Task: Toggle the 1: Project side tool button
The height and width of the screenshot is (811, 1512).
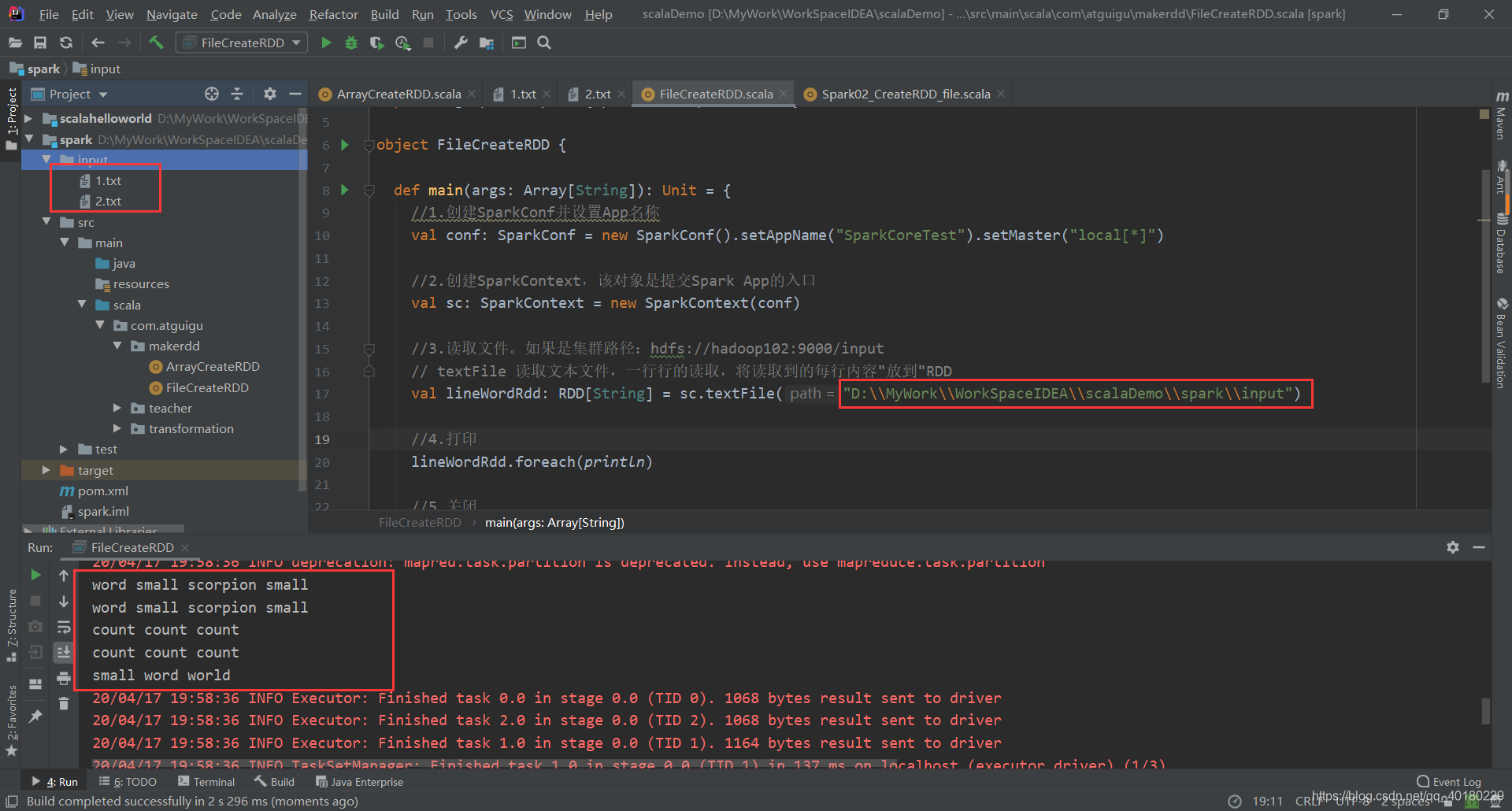Action: click(x=11, y=118)
